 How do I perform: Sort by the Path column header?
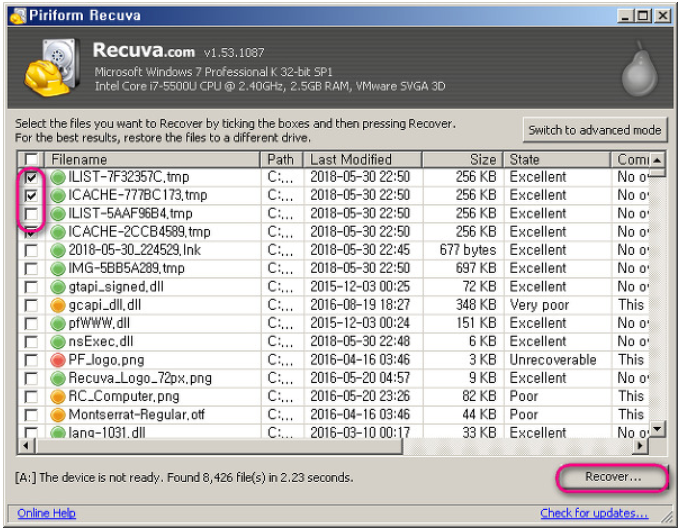point(282,160)
